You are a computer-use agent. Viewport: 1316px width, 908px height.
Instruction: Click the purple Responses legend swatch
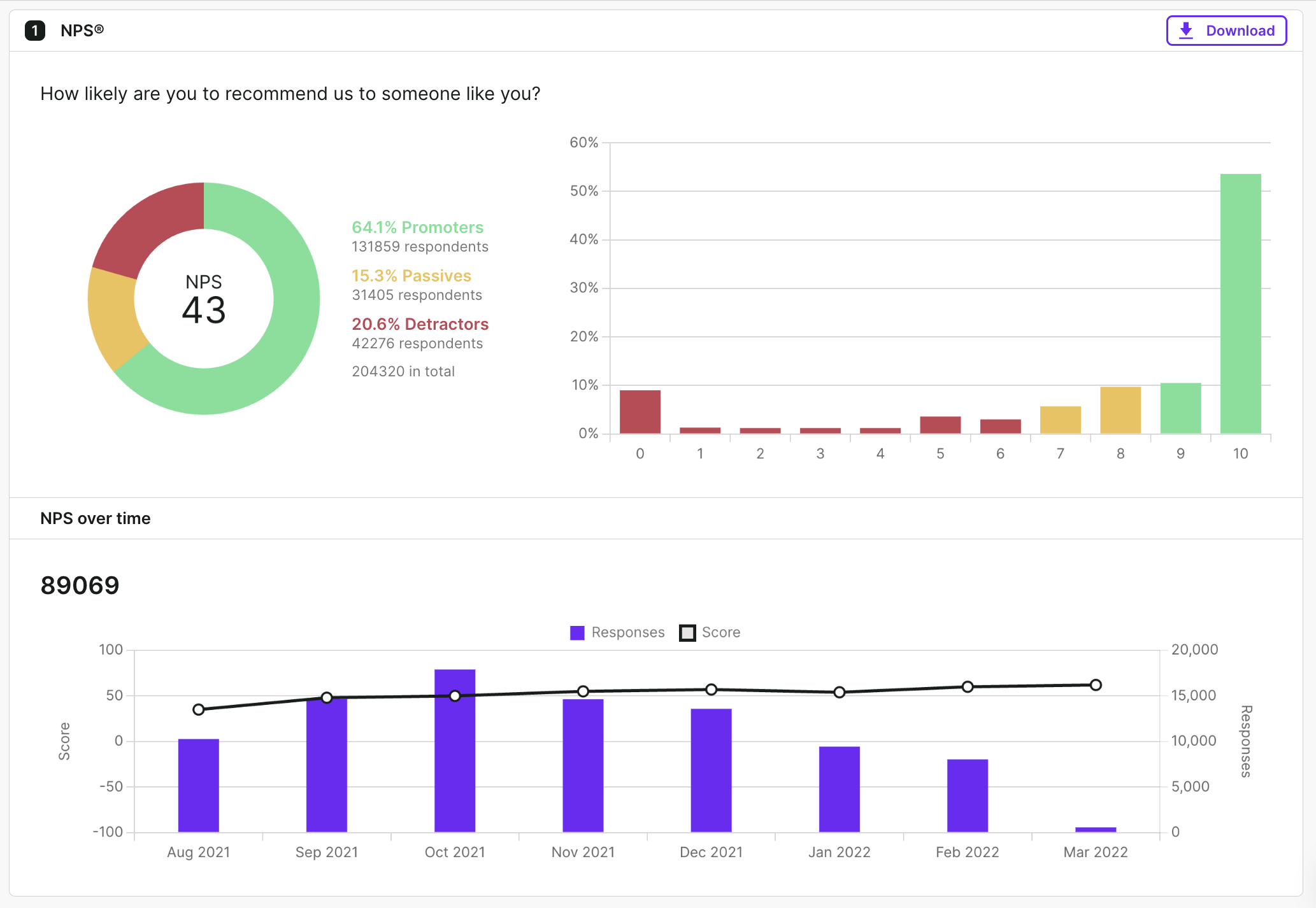[x=577, y=633]
